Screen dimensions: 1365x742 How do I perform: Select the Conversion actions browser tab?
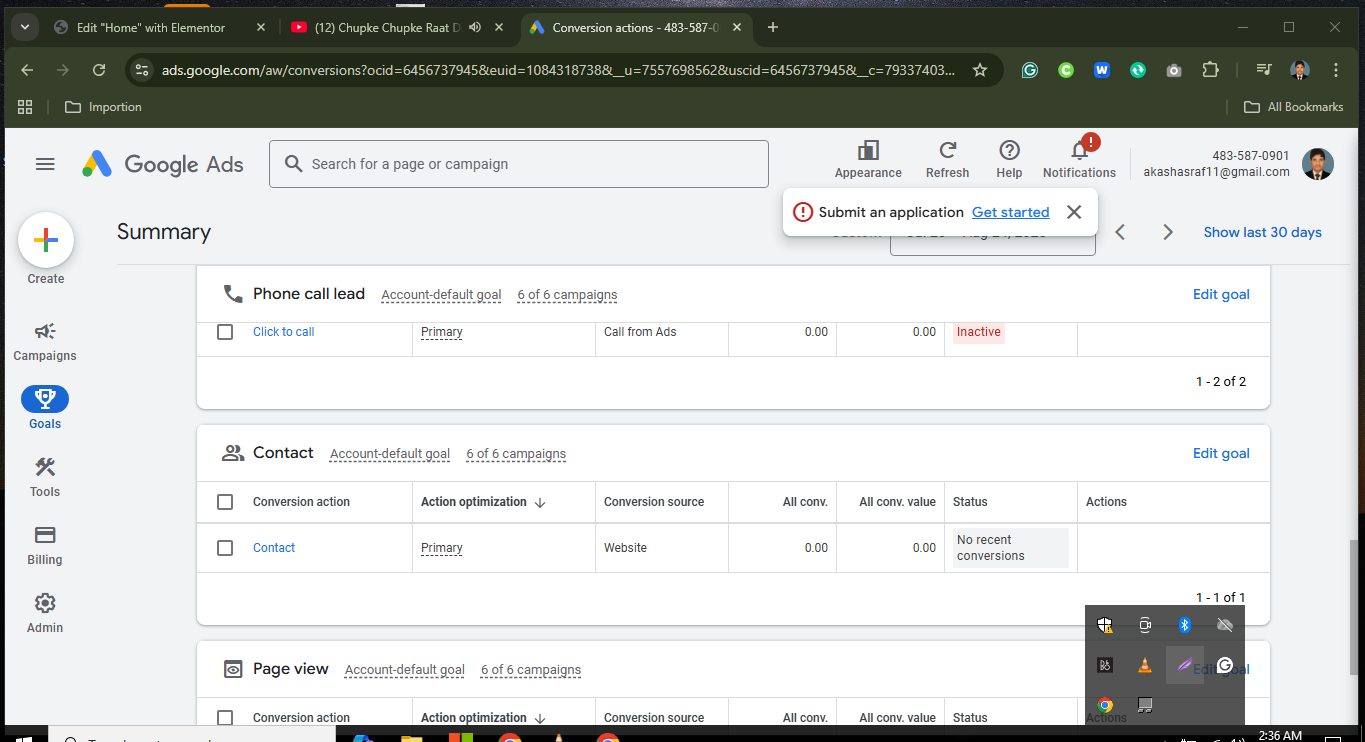(630, 27)
